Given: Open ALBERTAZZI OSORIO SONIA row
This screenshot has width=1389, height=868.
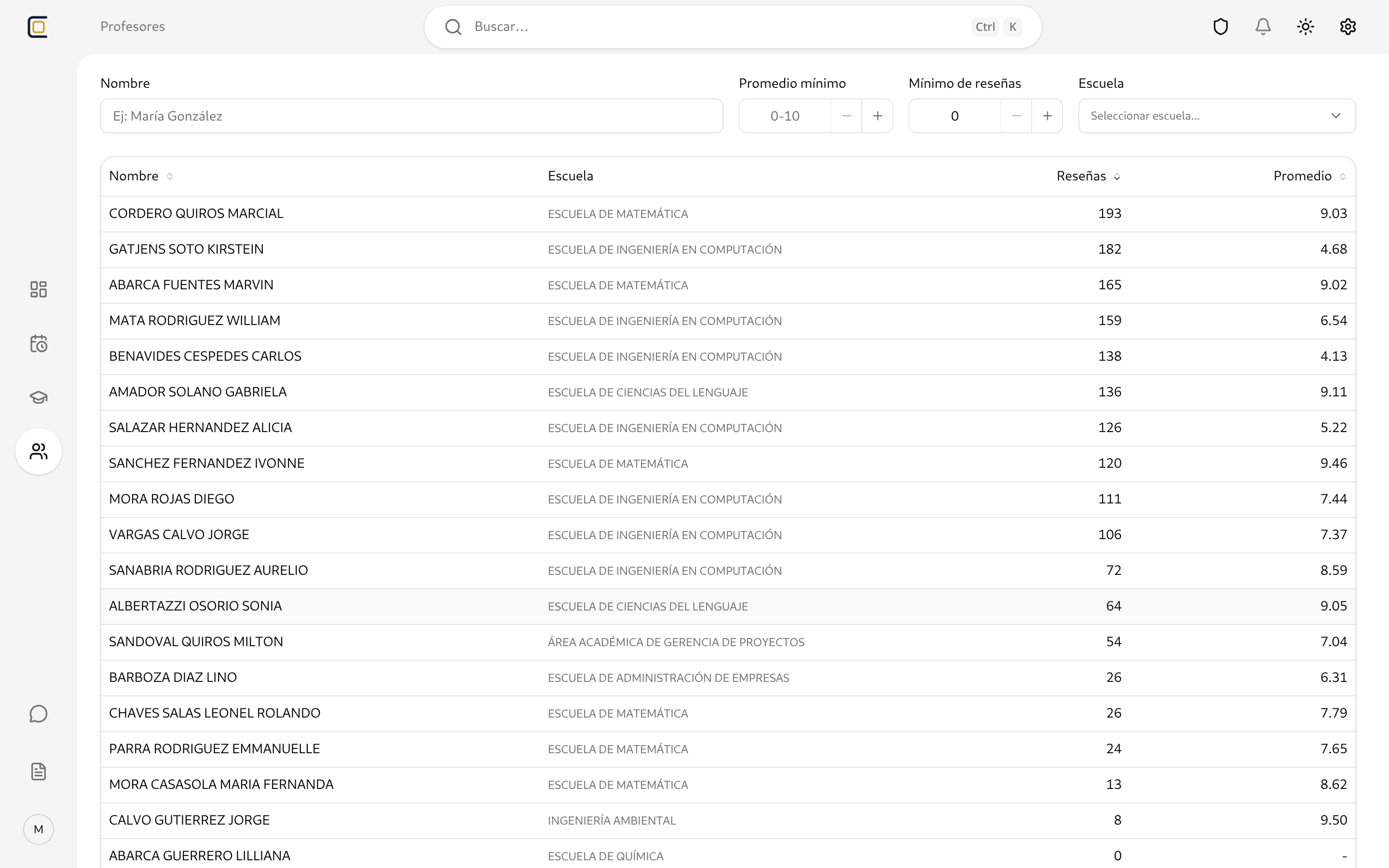Looking at the screenshot, I should [x=728, y=606].
